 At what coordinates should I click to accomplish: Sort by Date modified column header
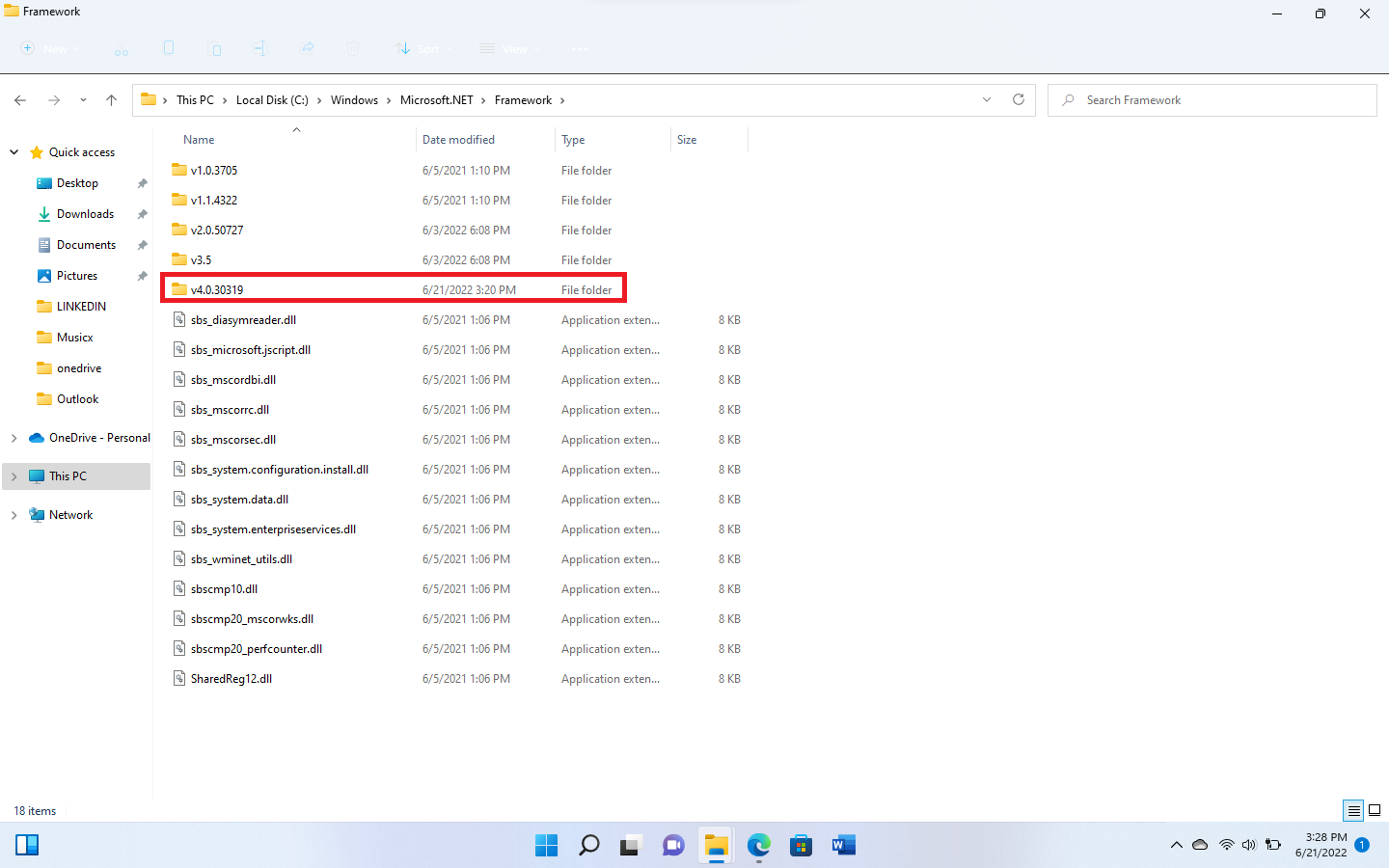point(458,140)
